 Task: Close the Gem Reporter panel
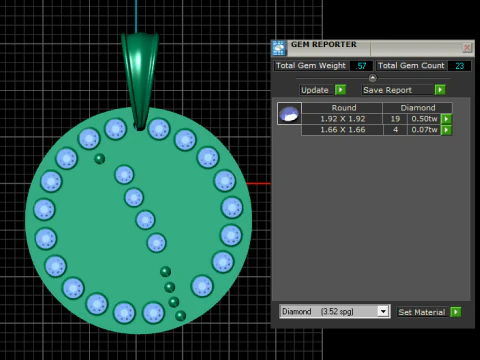pos(467,48)
